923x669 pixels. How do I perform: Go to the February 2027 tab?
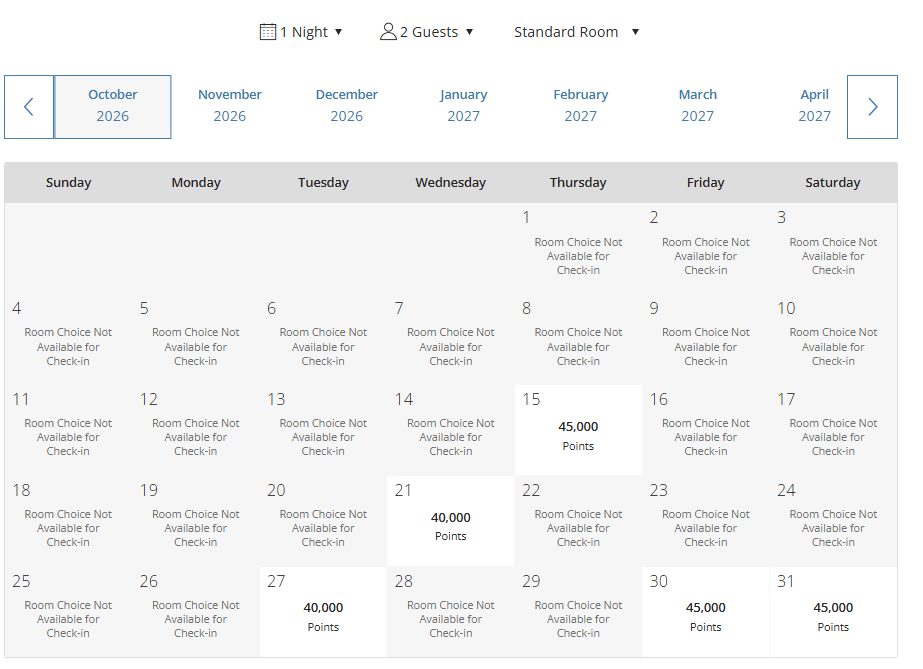[581, 106]
